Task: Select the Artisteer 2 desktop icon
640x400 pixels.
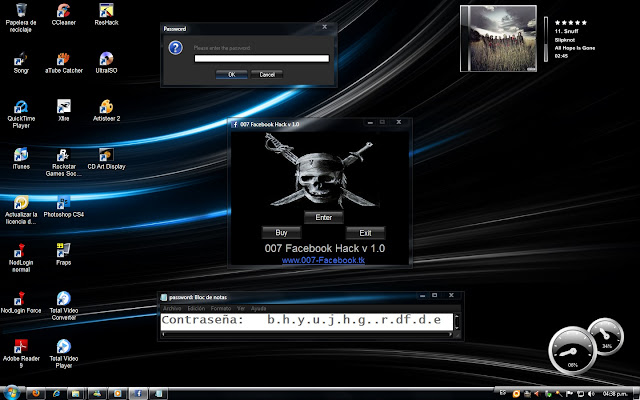Action: coord(106,111)
